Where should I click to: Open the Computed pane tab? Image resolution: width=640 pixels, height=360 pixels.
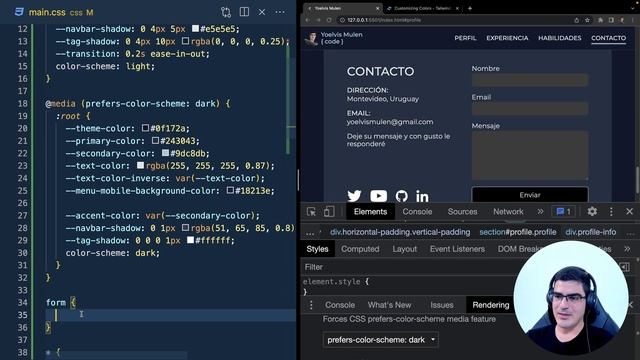360,249
